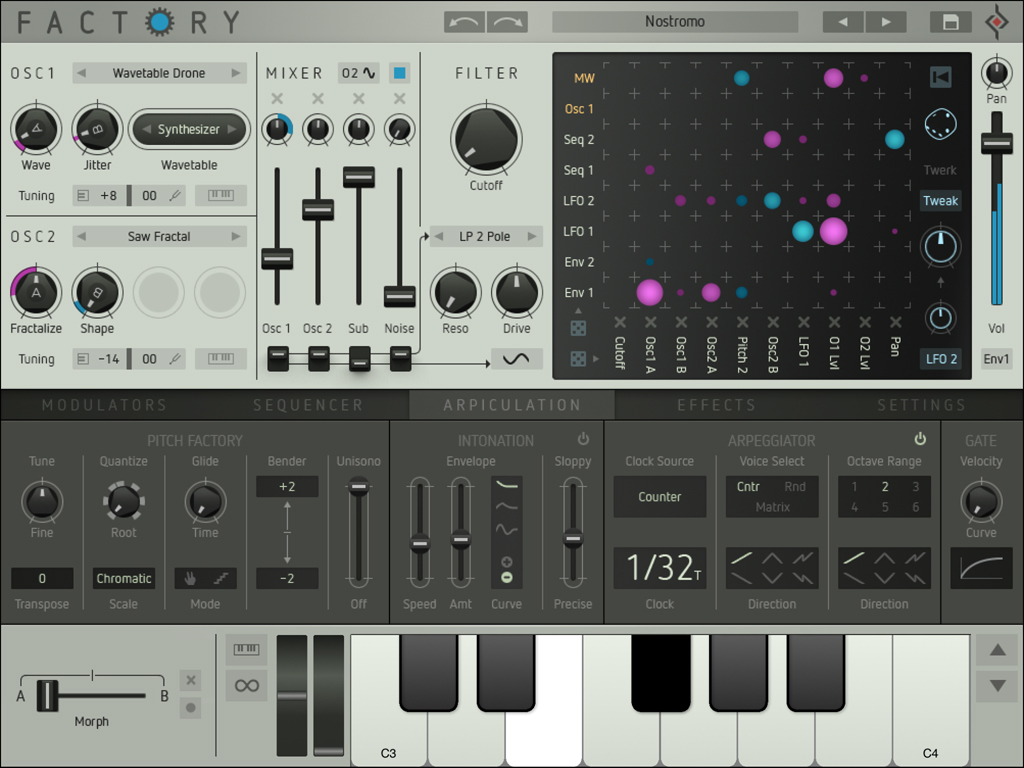Click the X above the Cutoff matrix column
The image size is (1024, 768).
click(x=620, y=322)
